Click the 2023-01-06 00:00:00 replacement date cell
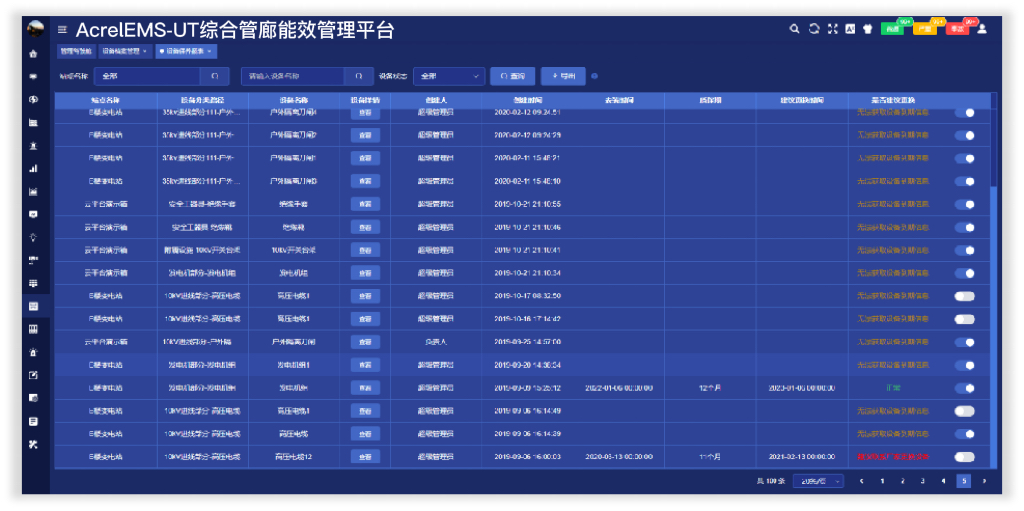The width and height of the screenshot is (1024, 511). click(x=801, y=388)
